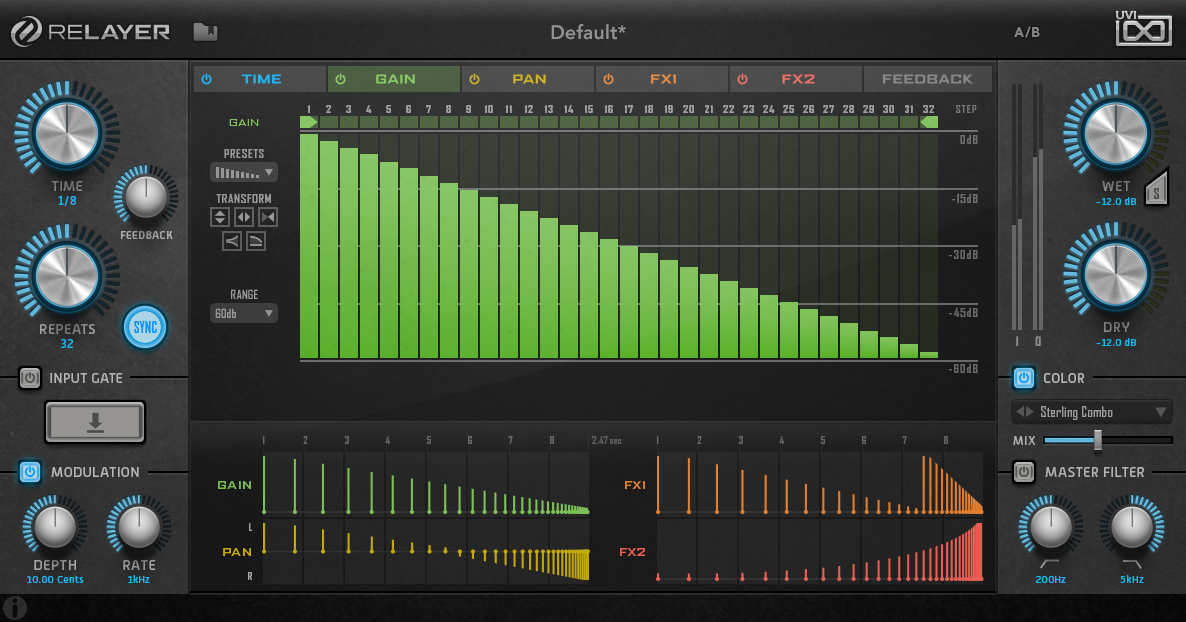This screenshot has height=622, width=1186.
Task: Flip steps vertically with the up-down transform icon
Action: [219, 217]
